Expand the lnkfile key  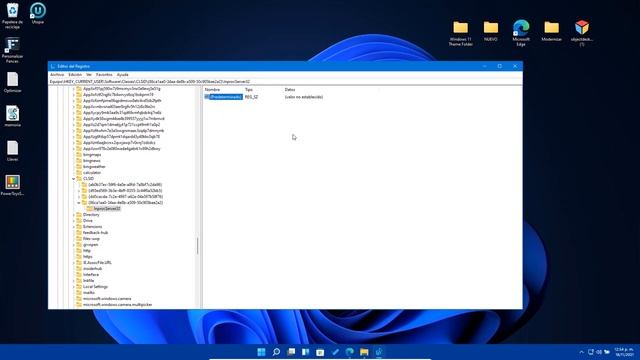pyautogui.click(x=74, y=281)
